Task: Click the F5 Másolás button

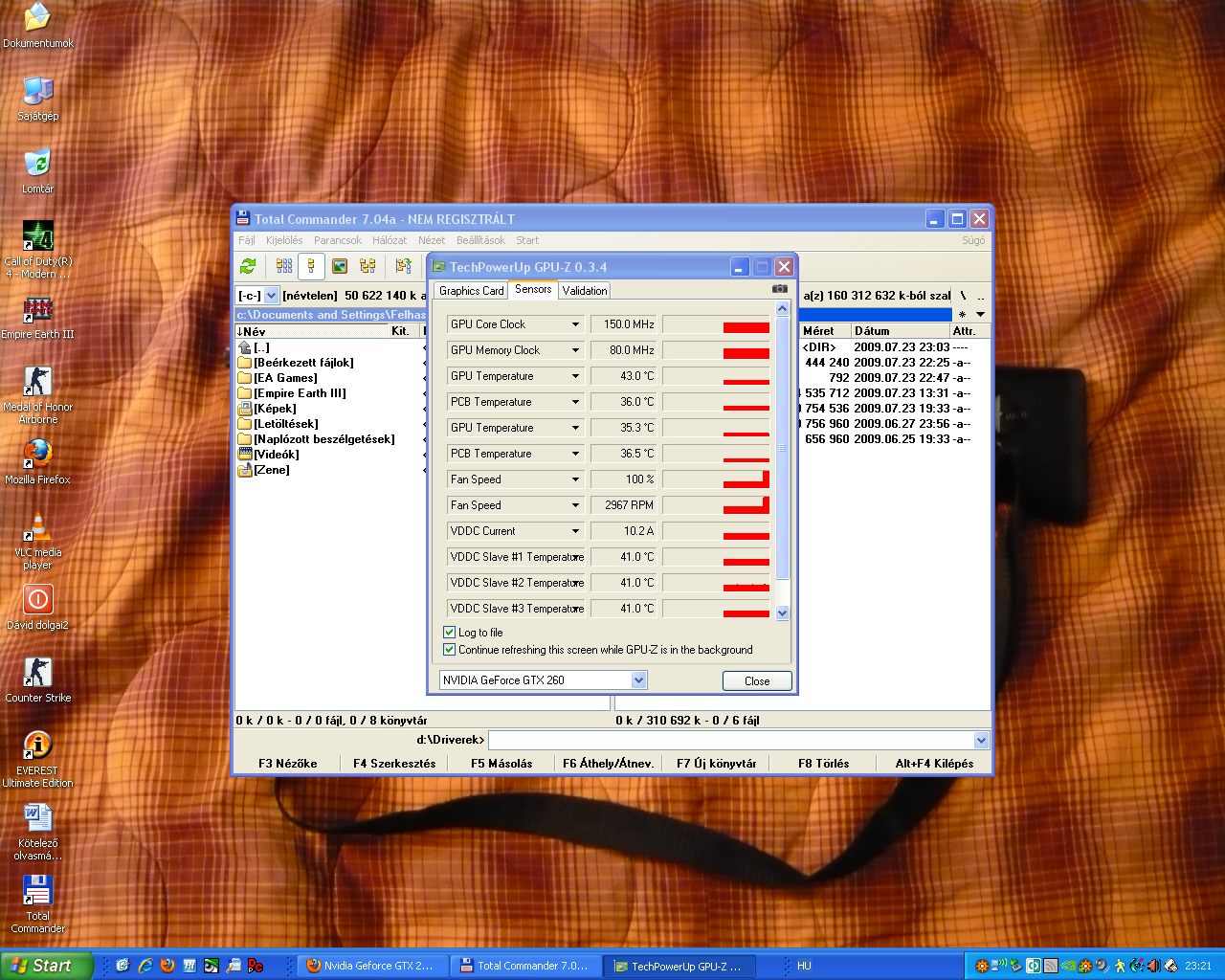Action: pyautogui.click(x=501, y=763)
